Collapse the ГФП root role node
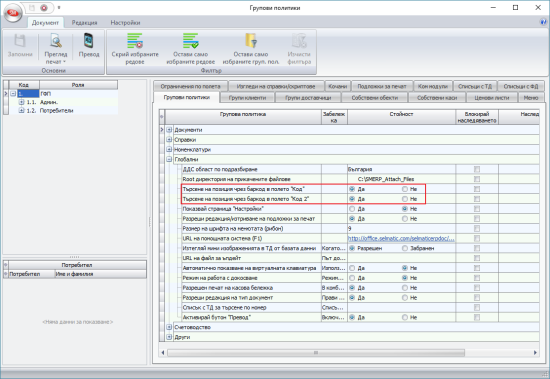The width and height of the screenshot is (550, 379). click(x=13, y=94)
